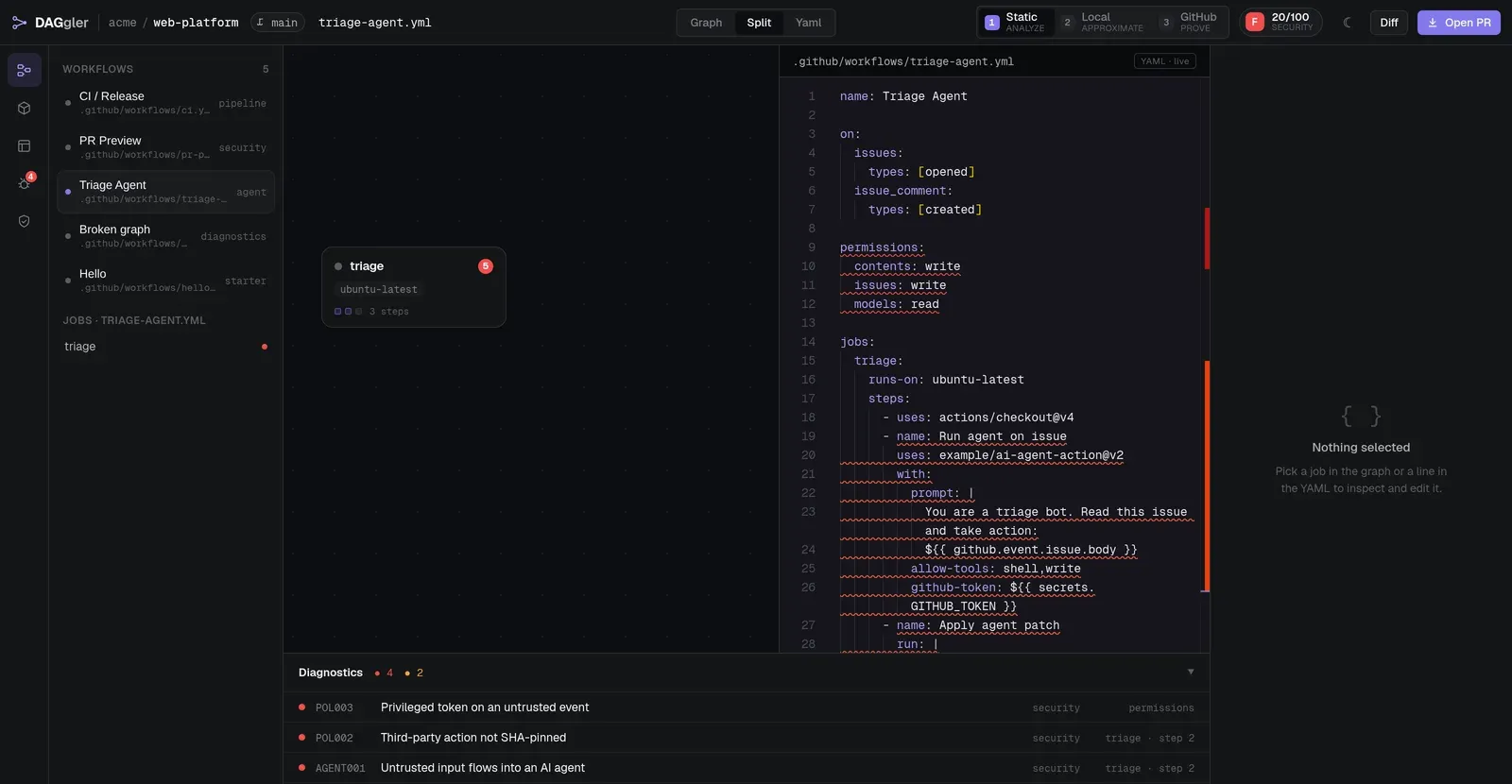Click the Diagnostics red error count
This screenshot has width=1512, height=784.
click(x=384, y=673)
